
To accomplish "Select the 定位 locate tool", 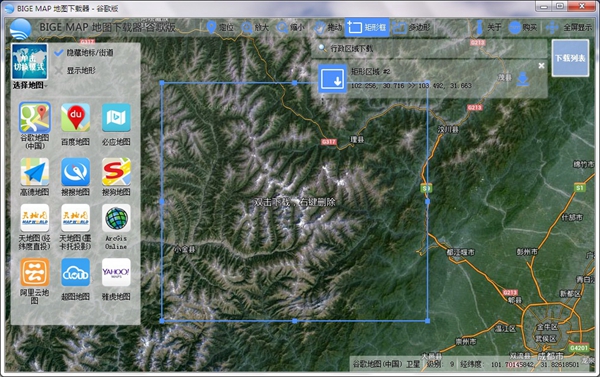I will (x=220, y=27).
